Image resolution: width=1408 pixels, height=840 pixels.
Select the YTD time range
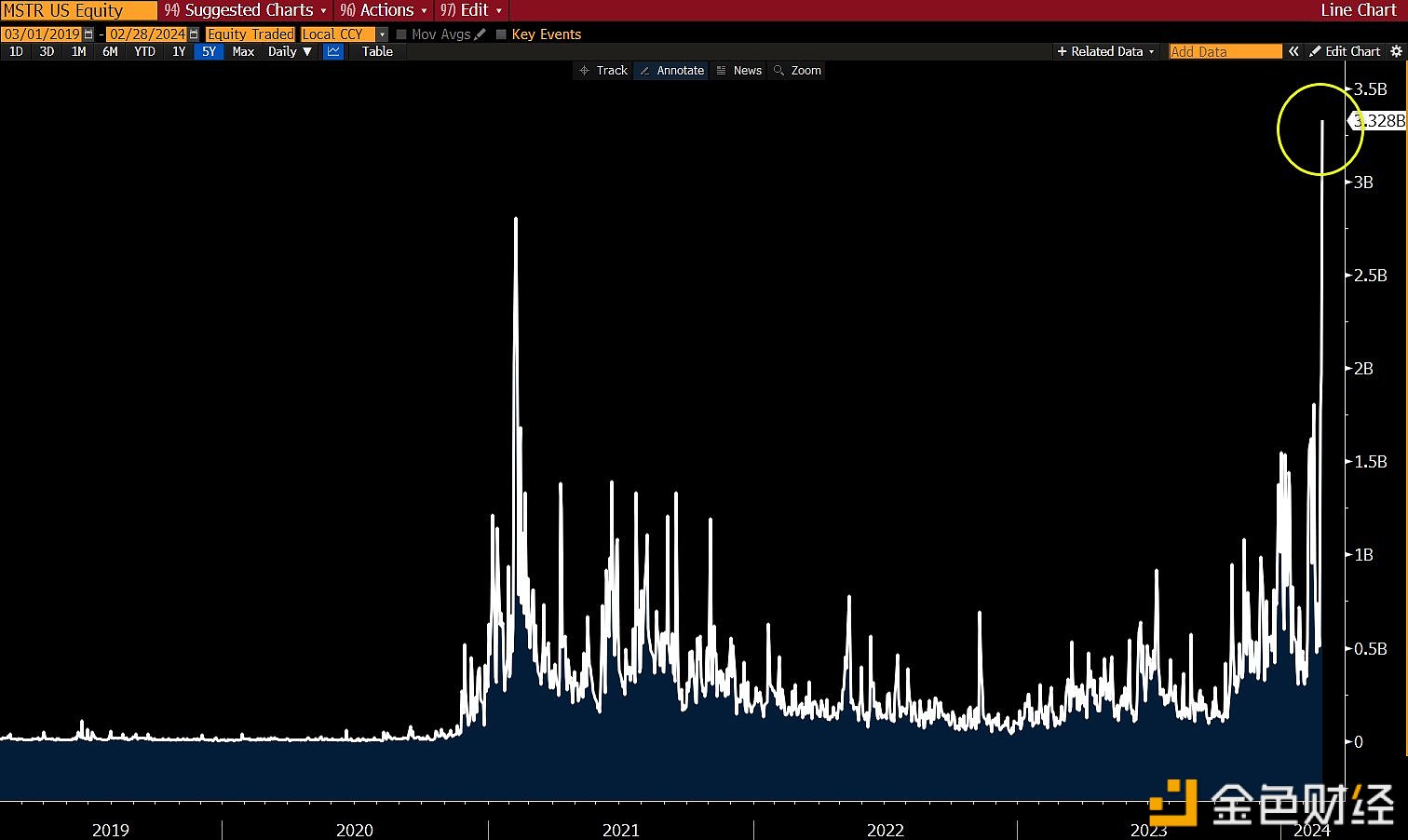(144, 52)
